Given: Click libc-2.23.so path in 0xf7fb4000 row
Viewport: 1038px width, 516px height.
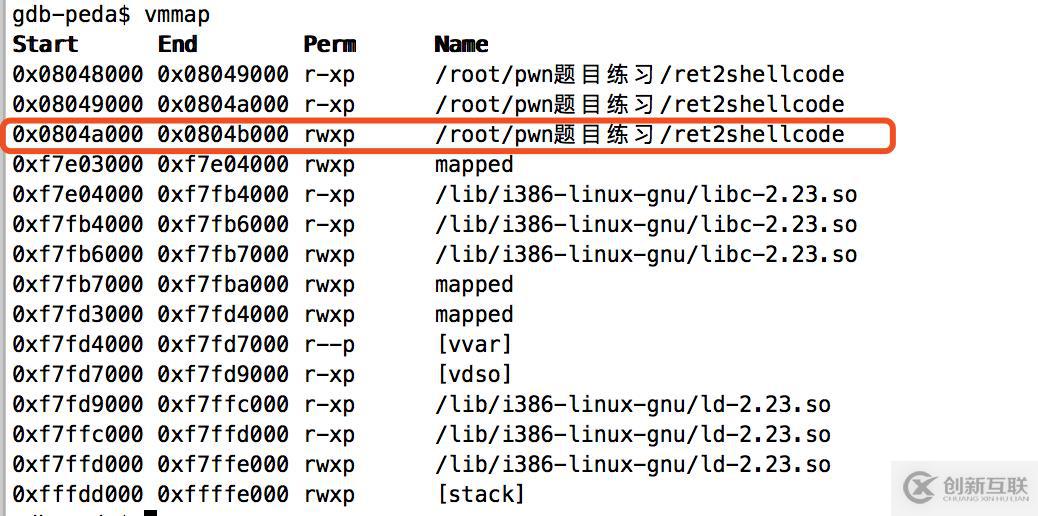Looking at the screenshot, I should coord(646,225).
